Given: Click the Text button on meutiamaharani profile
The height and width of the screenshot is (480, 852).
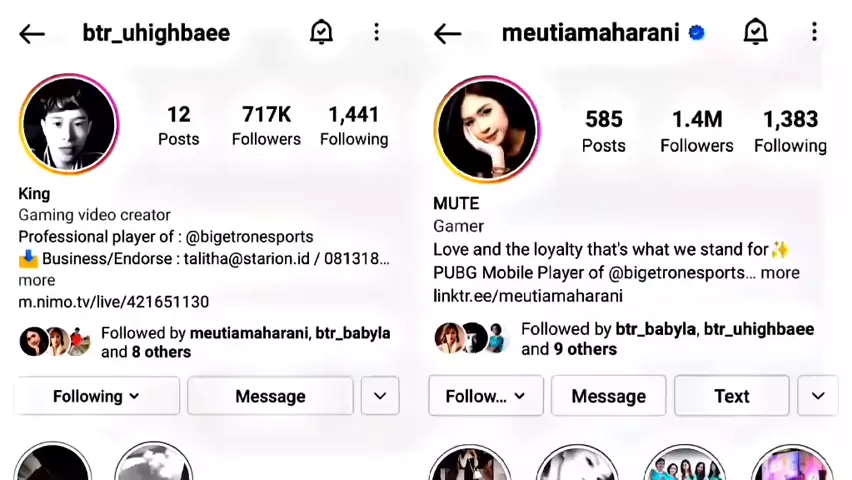Looking at the screenshot, I should click(731, 396).
